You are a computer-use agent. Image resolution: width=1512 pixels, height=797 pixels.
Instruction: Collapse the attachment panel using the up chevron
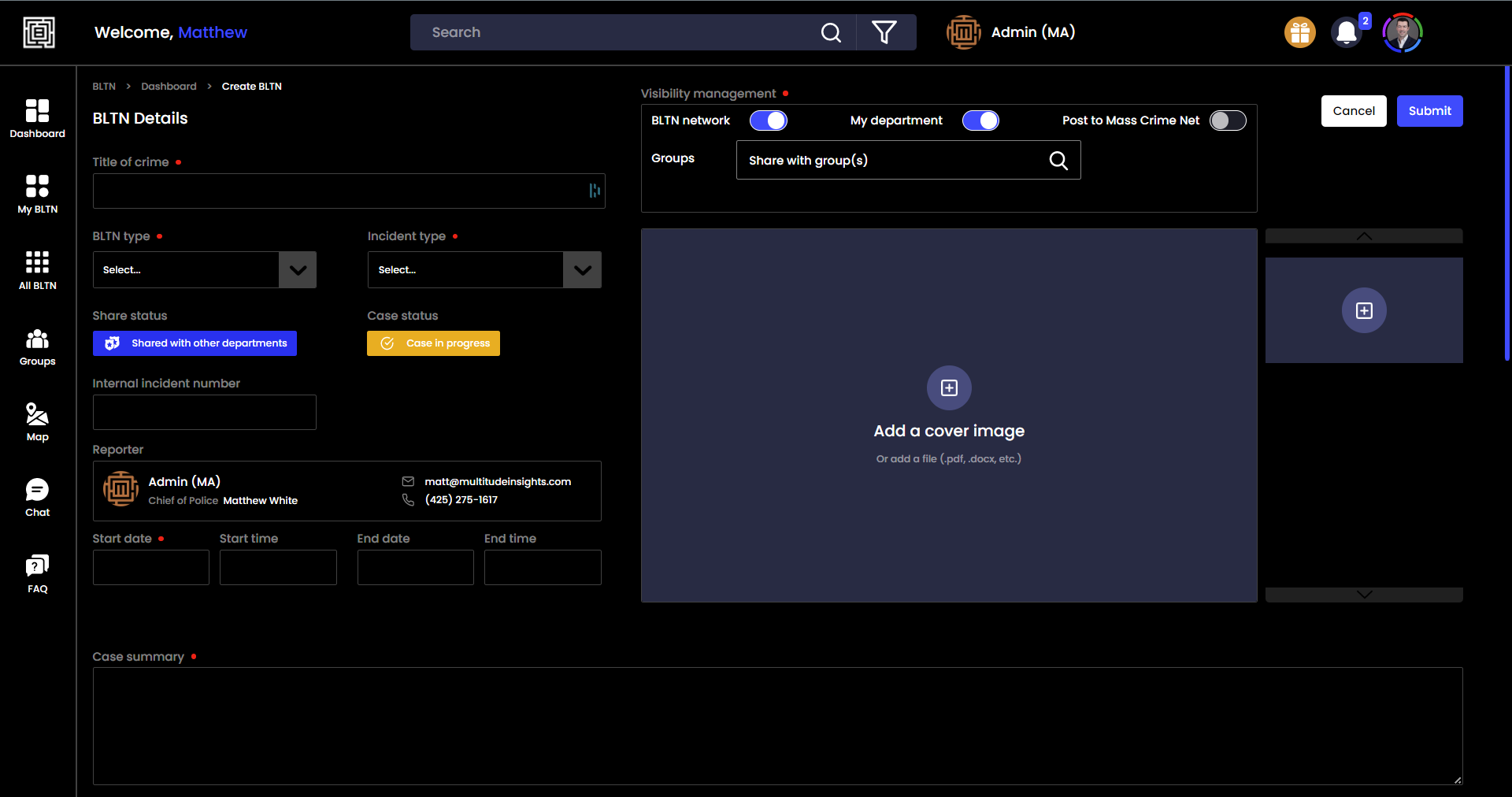tap(1363, 236)
